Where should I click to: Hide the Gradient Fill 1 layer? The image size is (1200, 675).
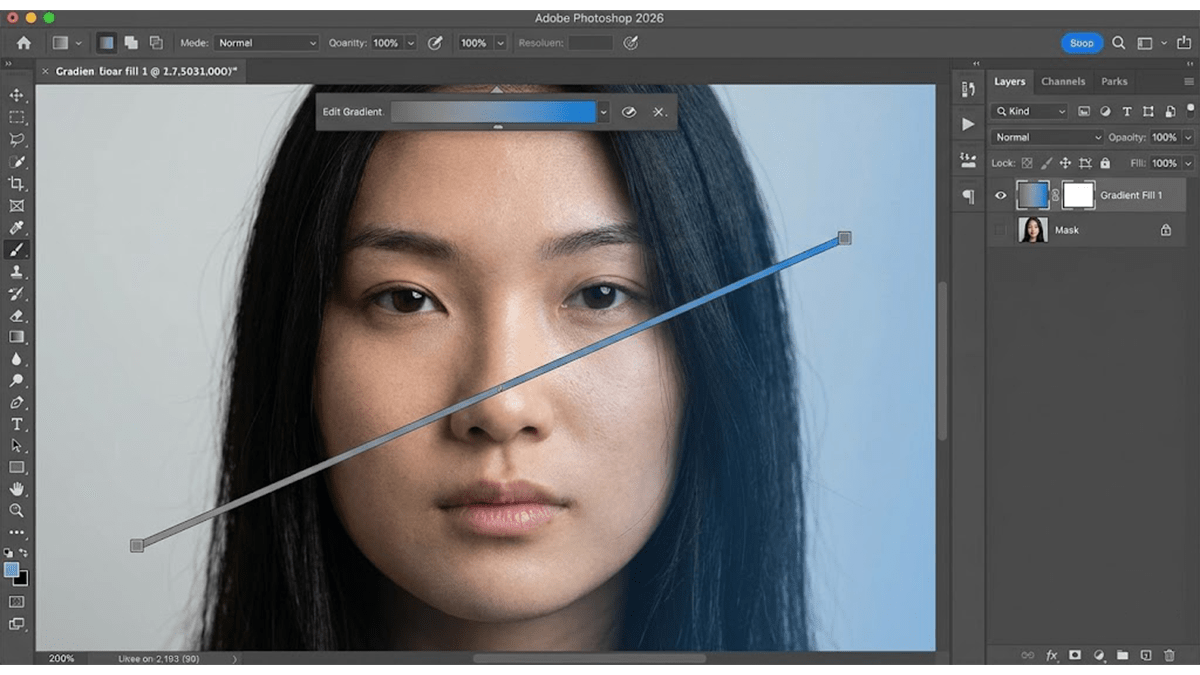pyautogui.click(x=1000, y=196)
